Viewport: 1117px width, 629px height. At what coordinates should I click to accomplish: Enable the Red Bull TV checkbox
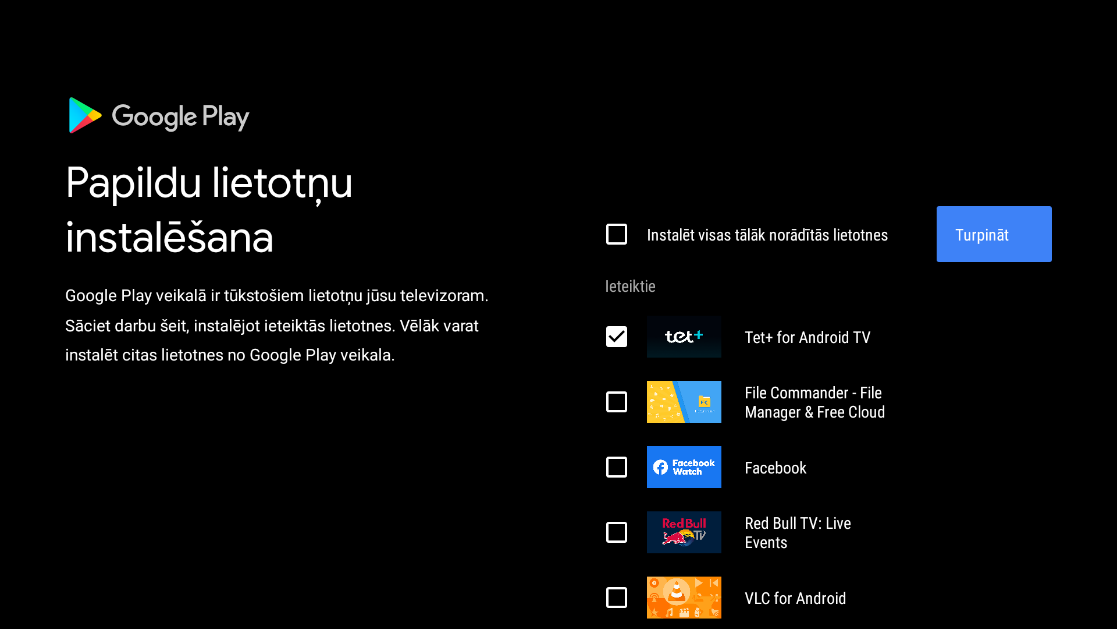[x=616, y=532]
